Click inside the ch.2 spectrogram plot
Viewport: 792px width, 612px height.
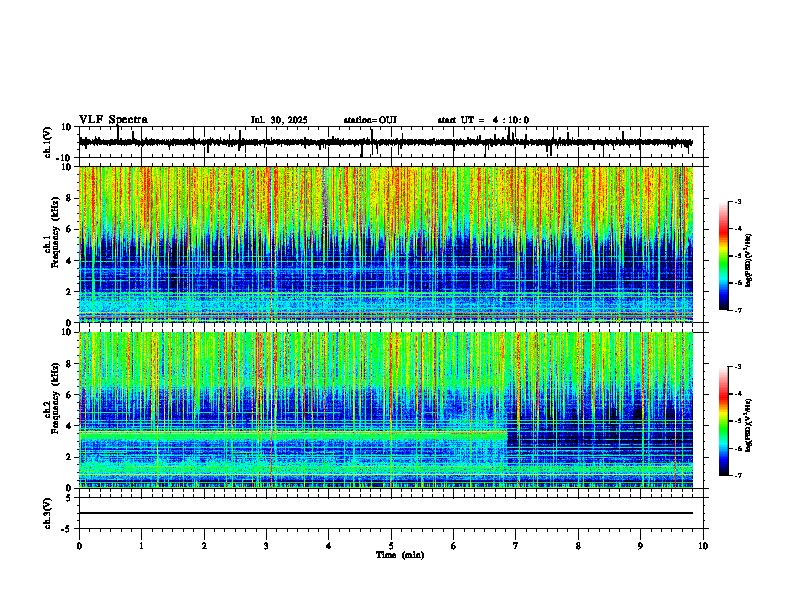[x=386, y=410]
